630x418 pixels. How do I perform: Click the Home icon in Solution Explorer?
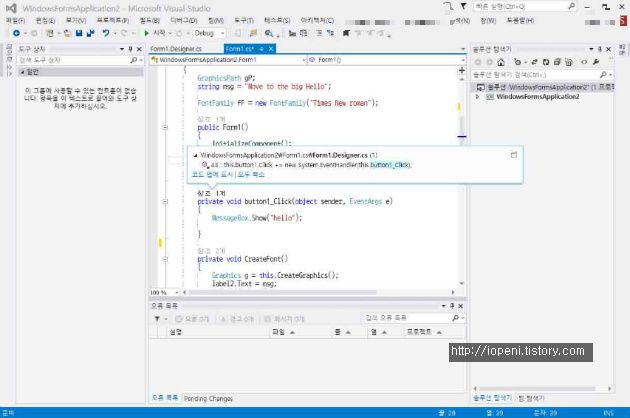501,62
